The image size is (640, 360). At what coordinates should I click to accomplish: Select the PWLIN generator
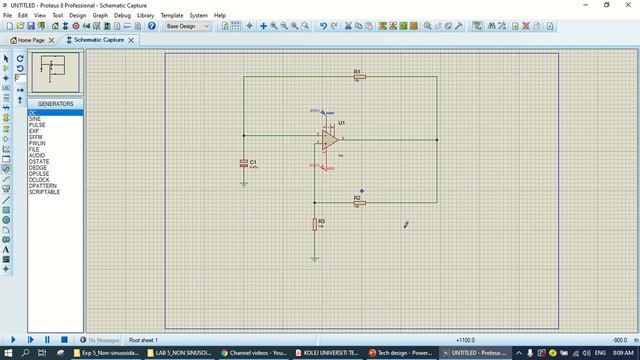[56, 143]
